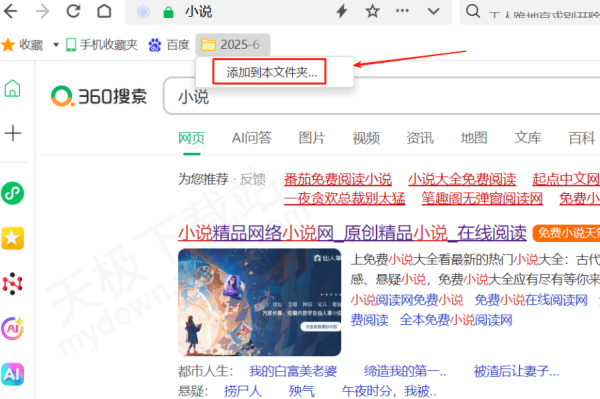Viewport: 600px width, 399px height.
Task: Open the blue AI assistant sidebar icon
Action: pos(12,374)
